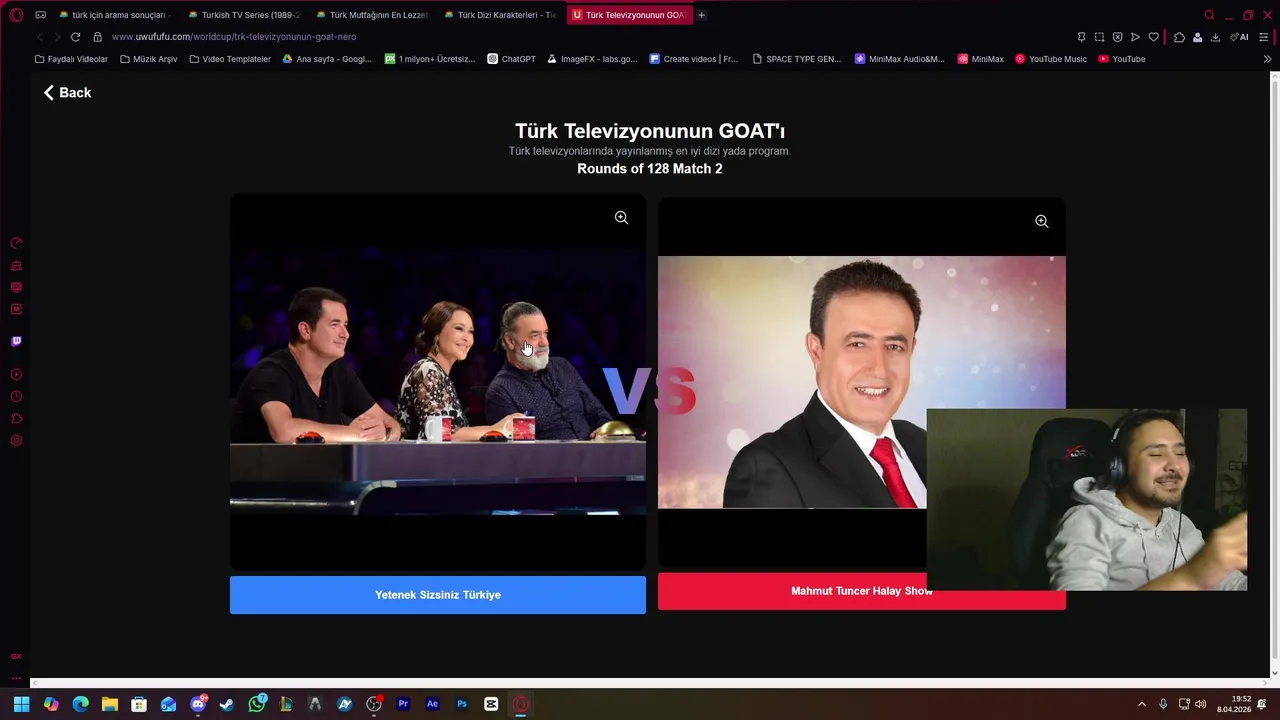
Task: Open the Müzik Arşiv bookmark folder
Action: click(148, 59)
